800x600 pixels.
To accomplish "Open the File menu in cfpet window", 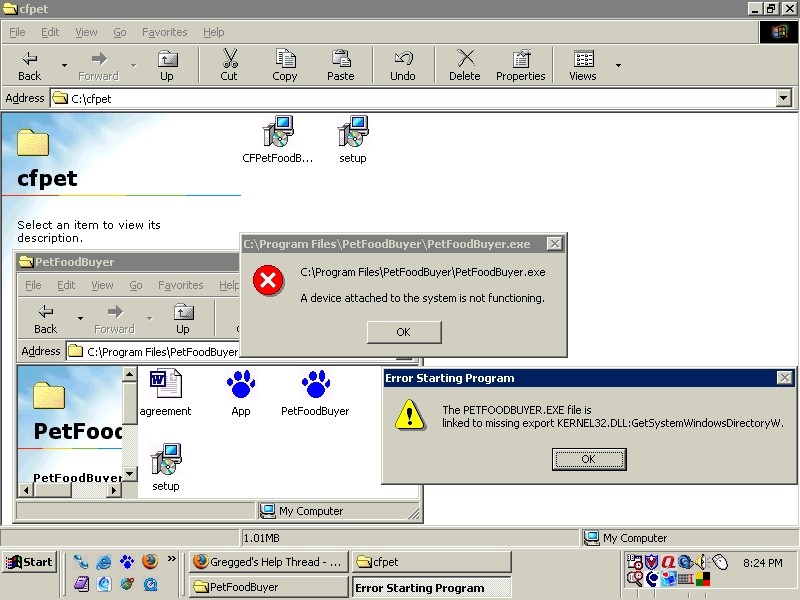I will tap(17, 32).
